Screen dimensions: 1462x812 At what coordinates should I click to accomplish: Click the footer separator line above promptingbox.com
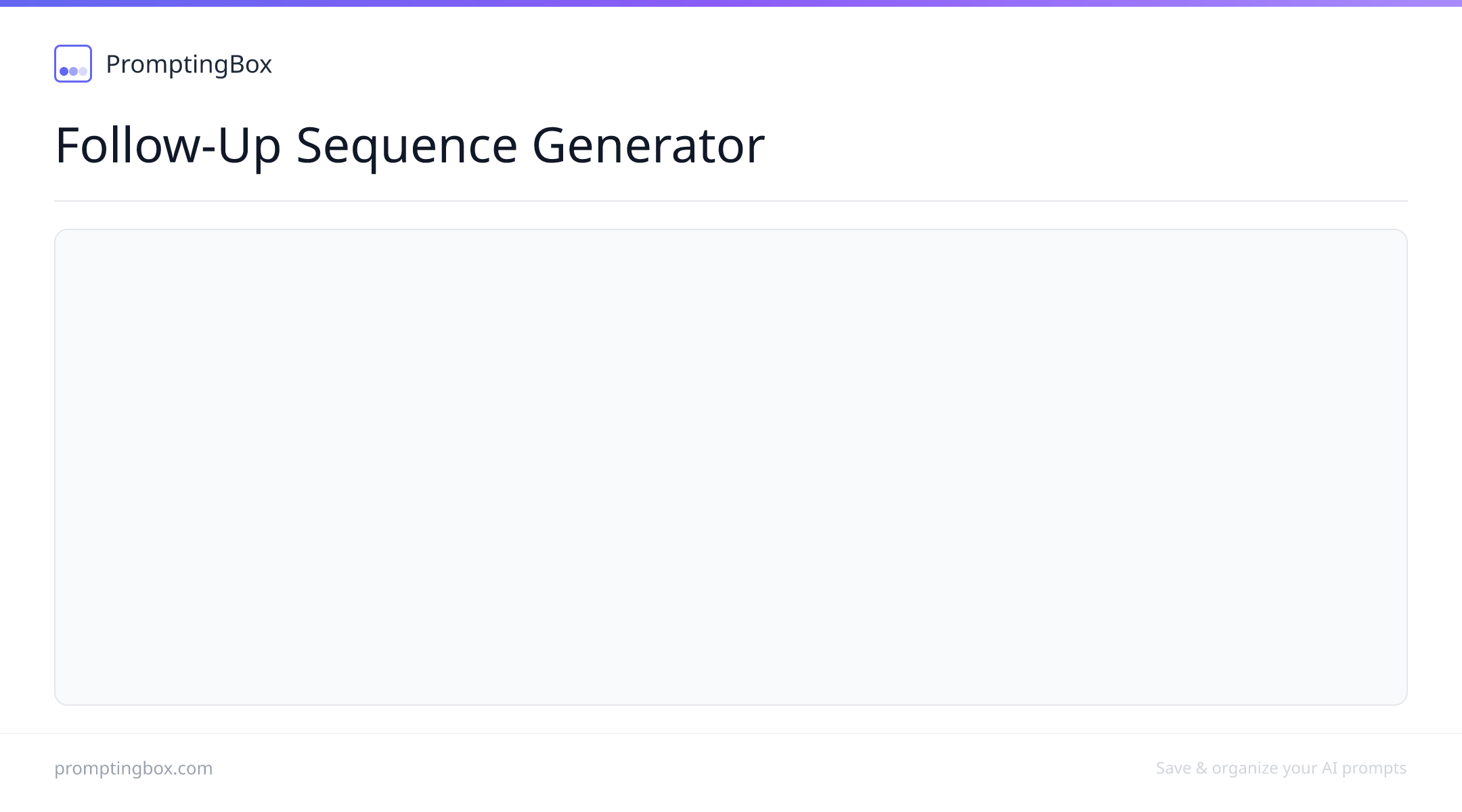[731, 734]
